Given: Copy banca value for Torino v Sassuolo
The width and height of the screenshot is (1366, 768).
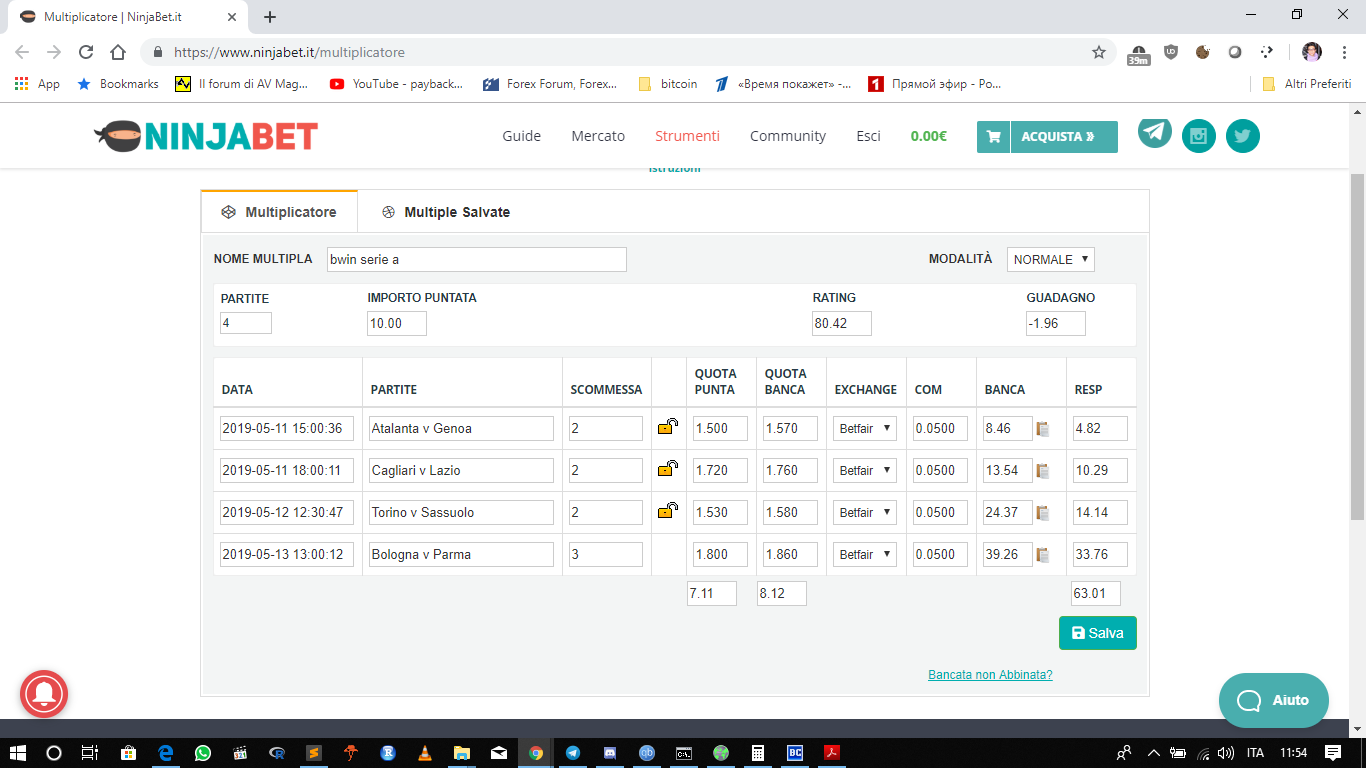Looking at the screenshot, I should click(x=1043, y=513).
